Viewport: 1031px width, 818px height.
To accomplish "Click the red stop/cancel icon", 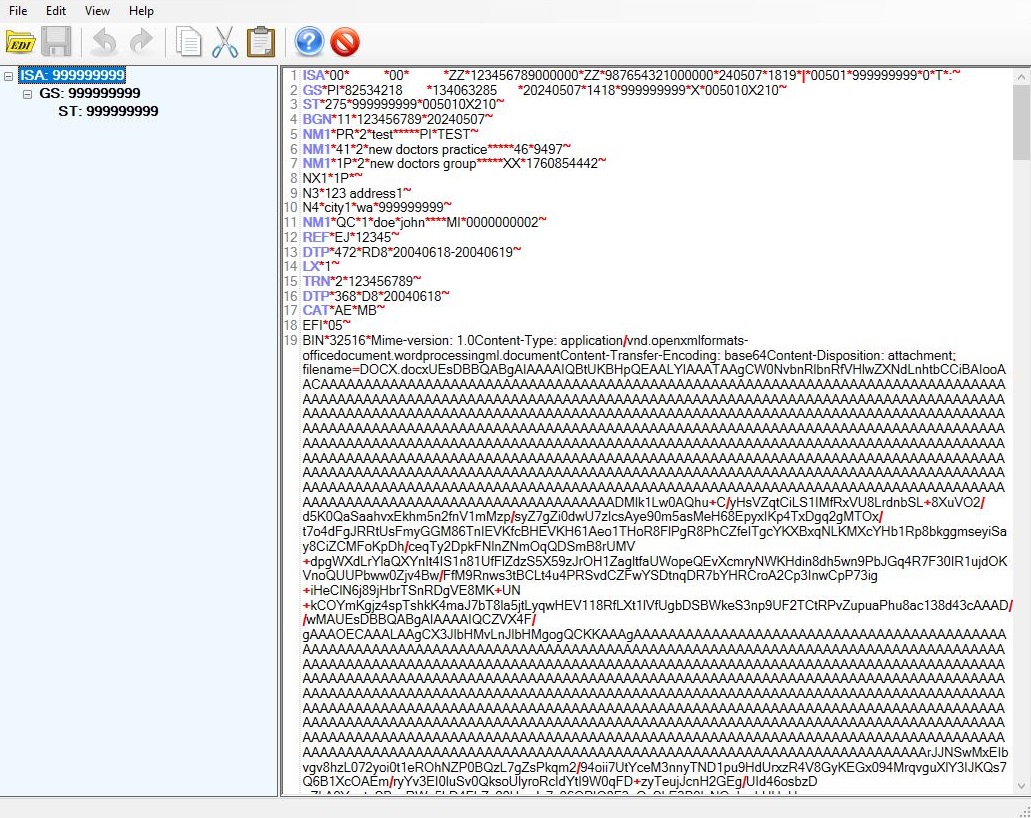I will click(x=345, y=42).
